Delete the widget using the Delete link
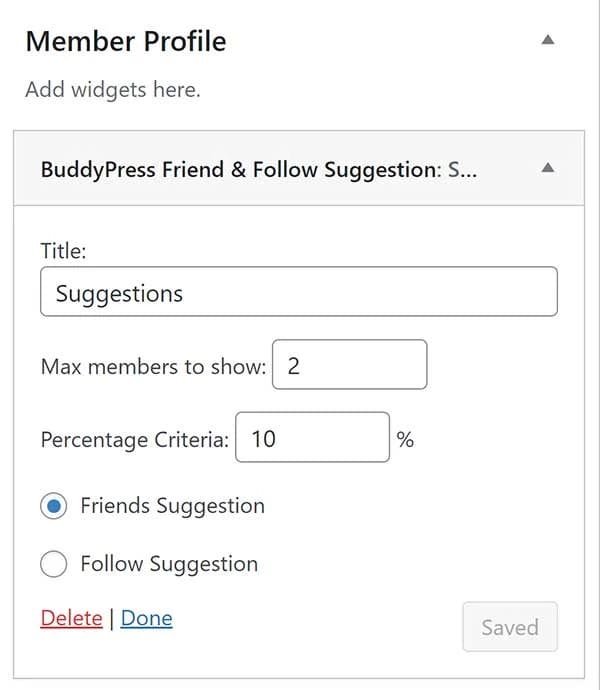Viewport: 600px width, 690px height. [x=71, y=618]
